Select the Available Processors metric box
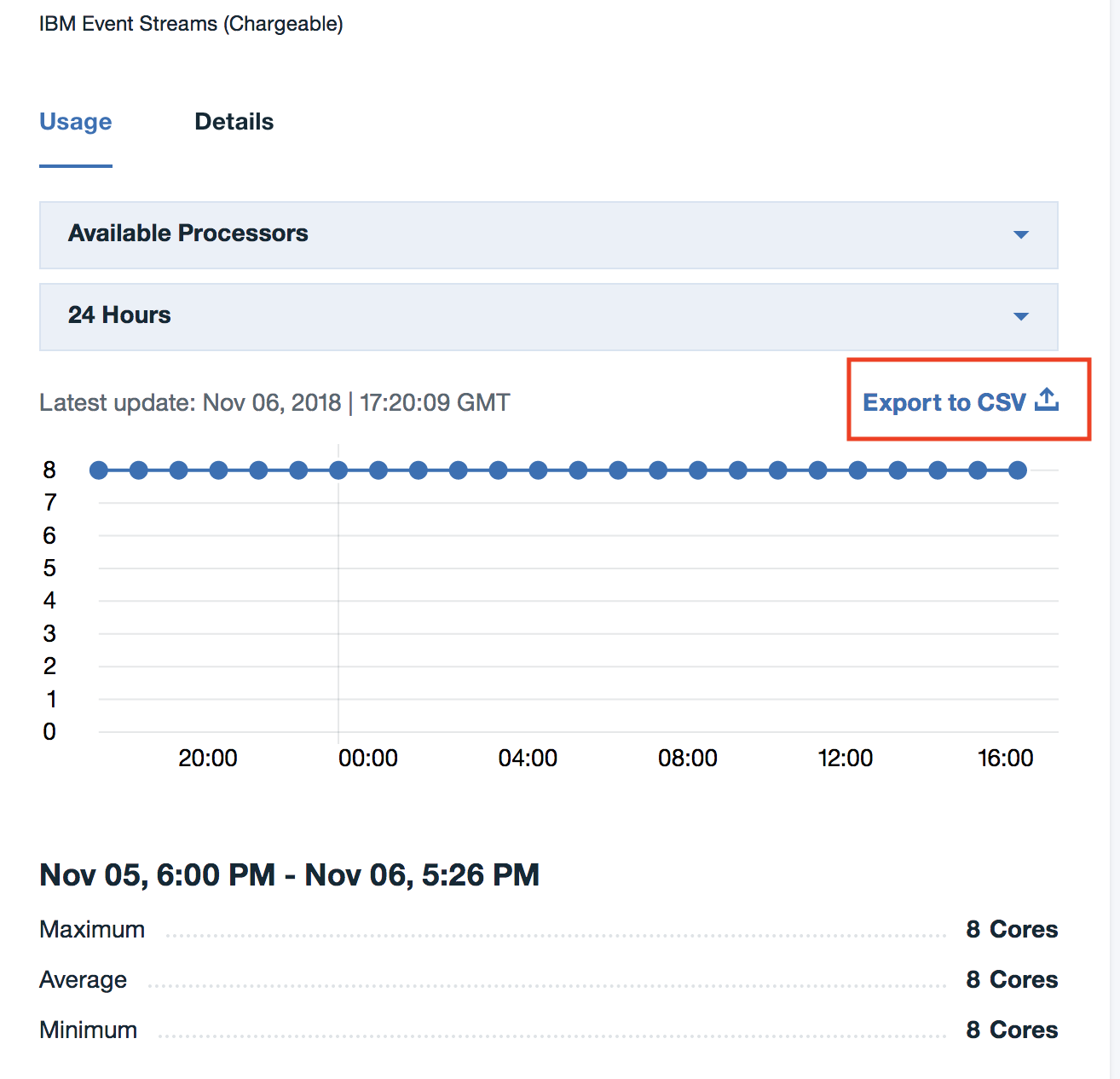1120x1079 pixels. click(549, 235)
